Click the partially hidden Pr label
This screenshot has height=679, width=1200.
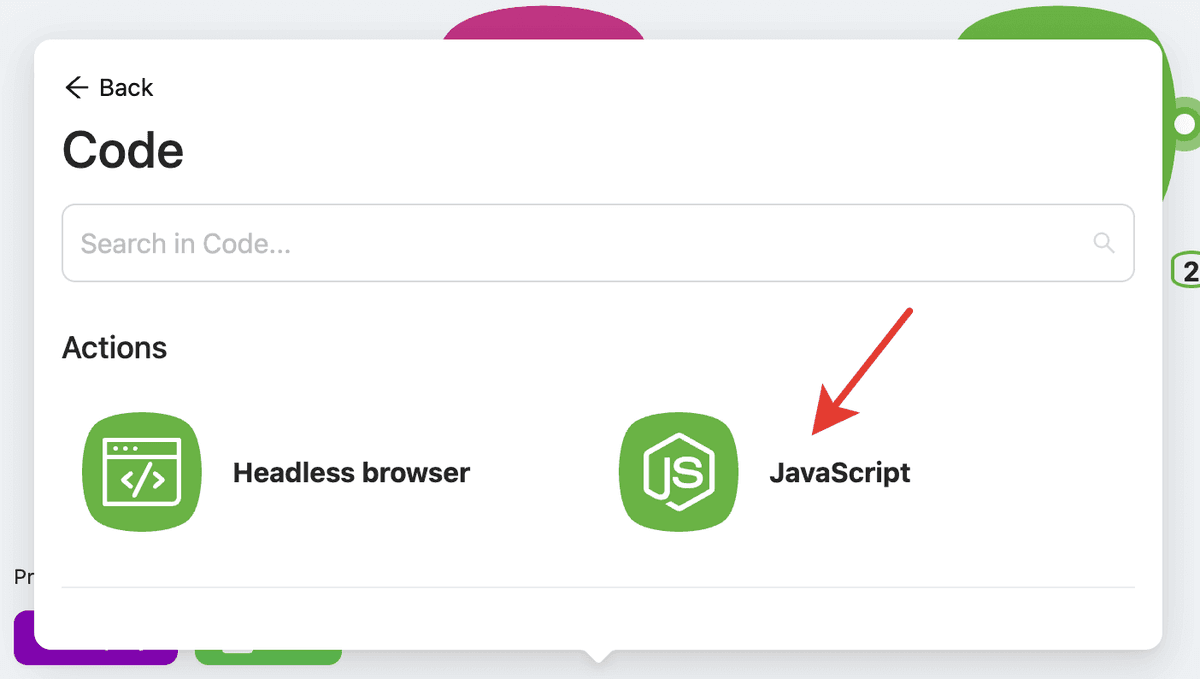tap(23, 577)
